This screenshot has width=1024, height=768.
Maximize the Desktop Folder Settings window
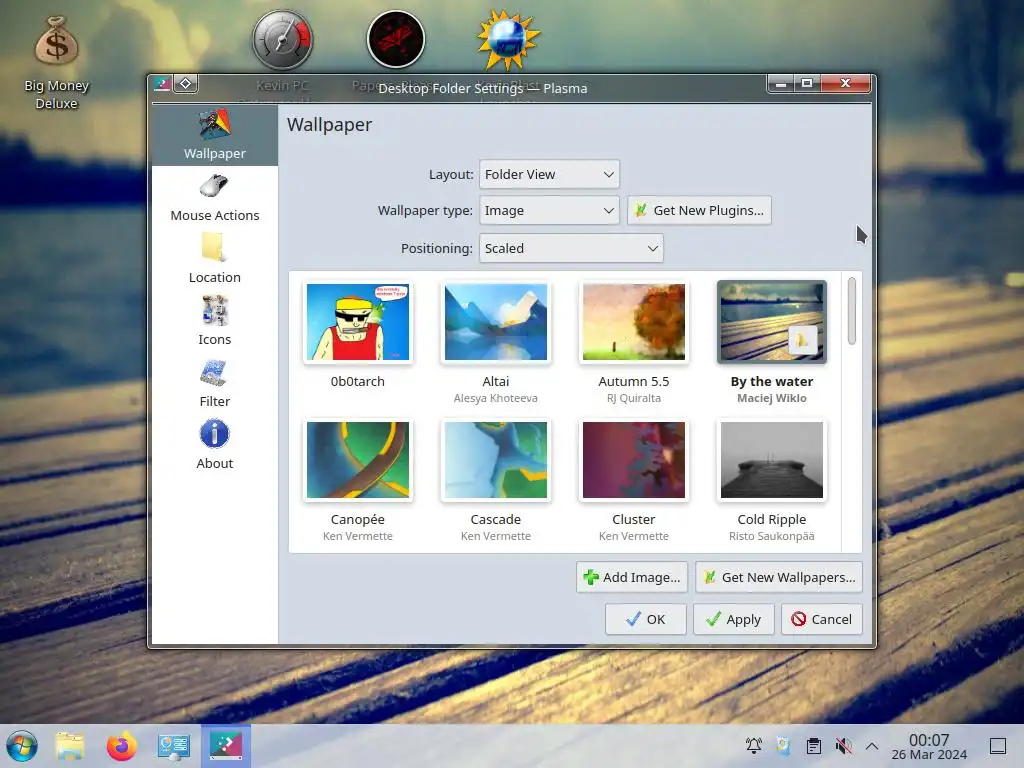click(807, 84)
